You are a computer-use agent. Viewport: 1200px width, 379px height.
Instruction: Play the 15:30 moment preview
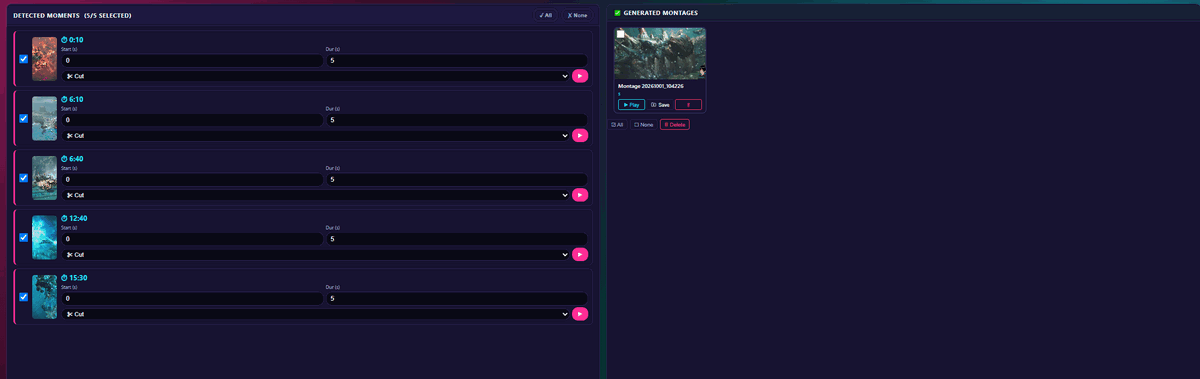[x=580, y=314]
